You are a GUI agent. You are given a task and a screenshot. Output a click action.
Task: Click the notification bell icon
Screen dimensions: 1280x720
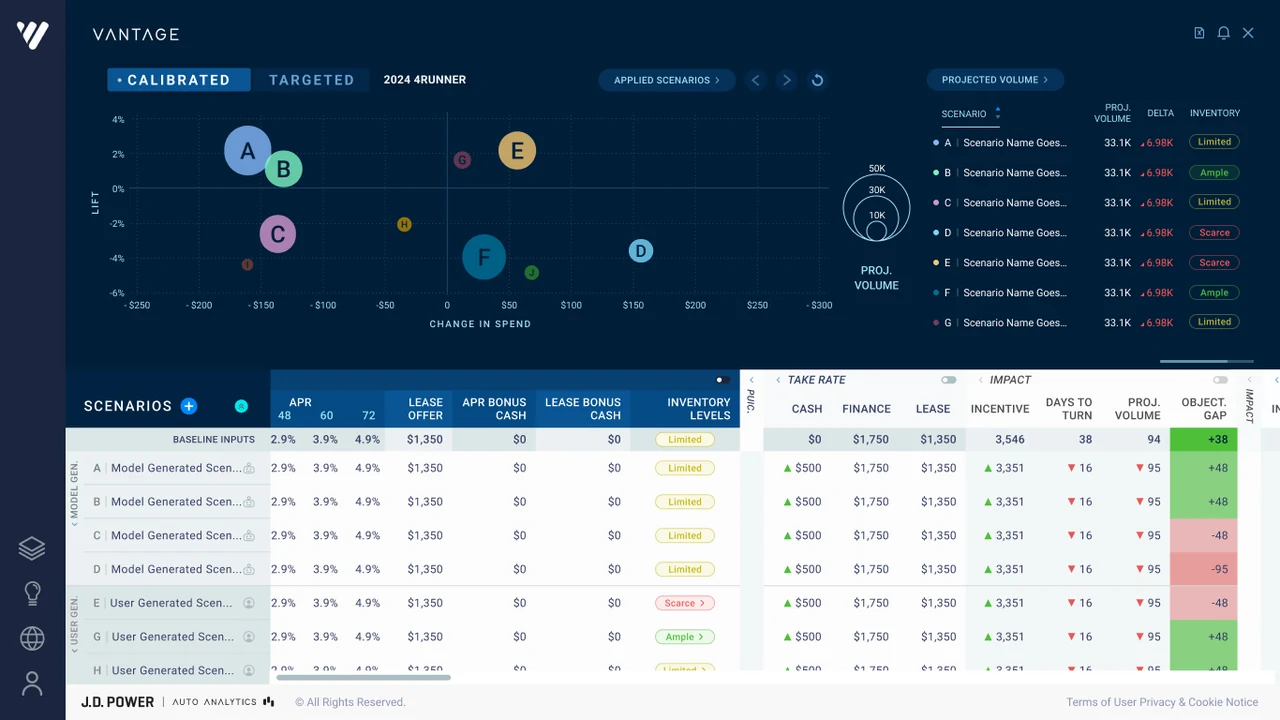pyautogui.click(x=1223, y=33)
